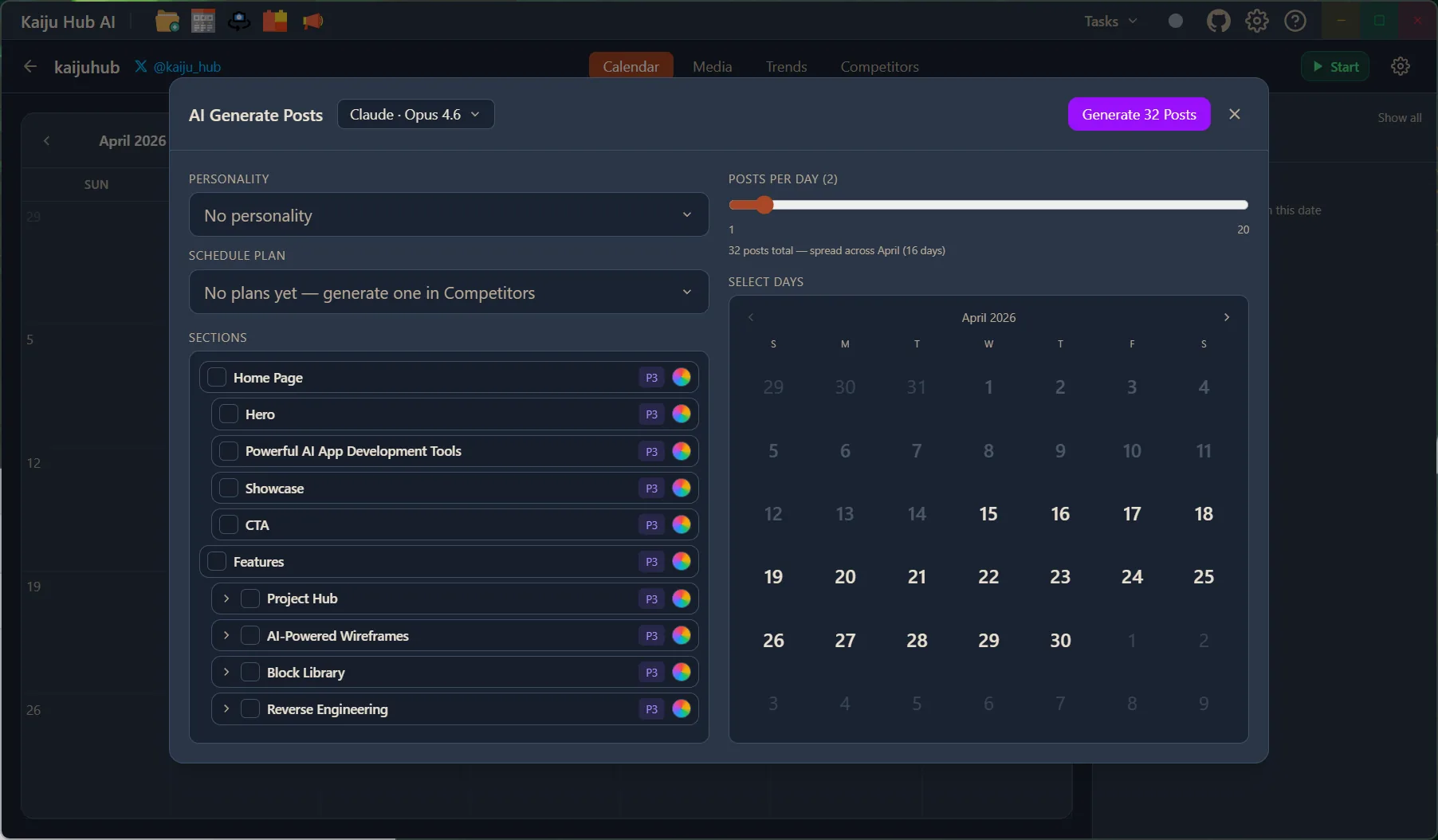This screenshot has height=840, width=1438.
Task: Open the Trends tab
Action: click(787, 66)
